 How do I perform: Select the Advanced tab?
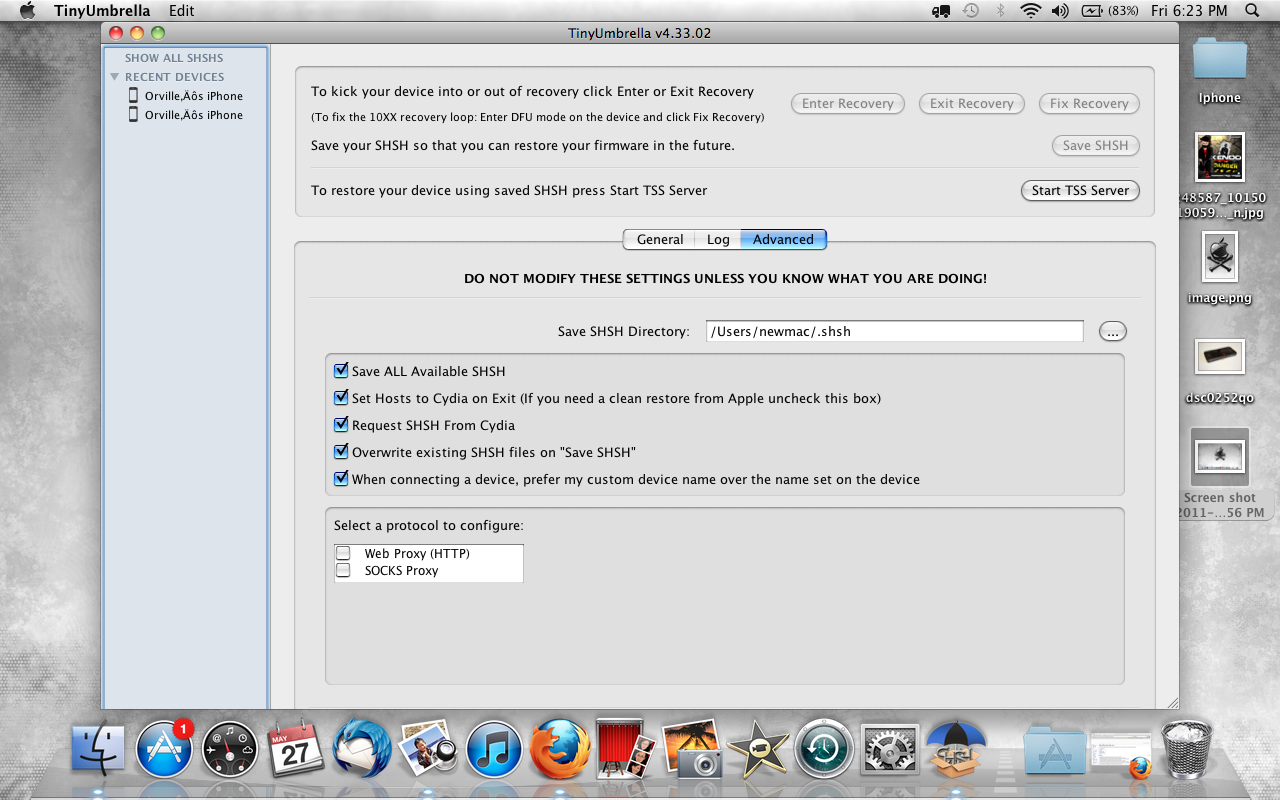coord(783,239)
